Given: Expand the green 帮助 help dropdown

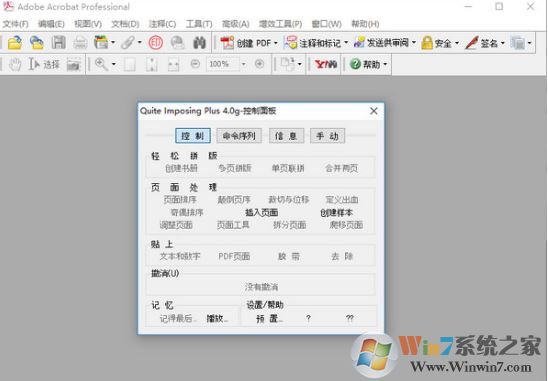Looking at the screenshot, I should click(385, 64).
